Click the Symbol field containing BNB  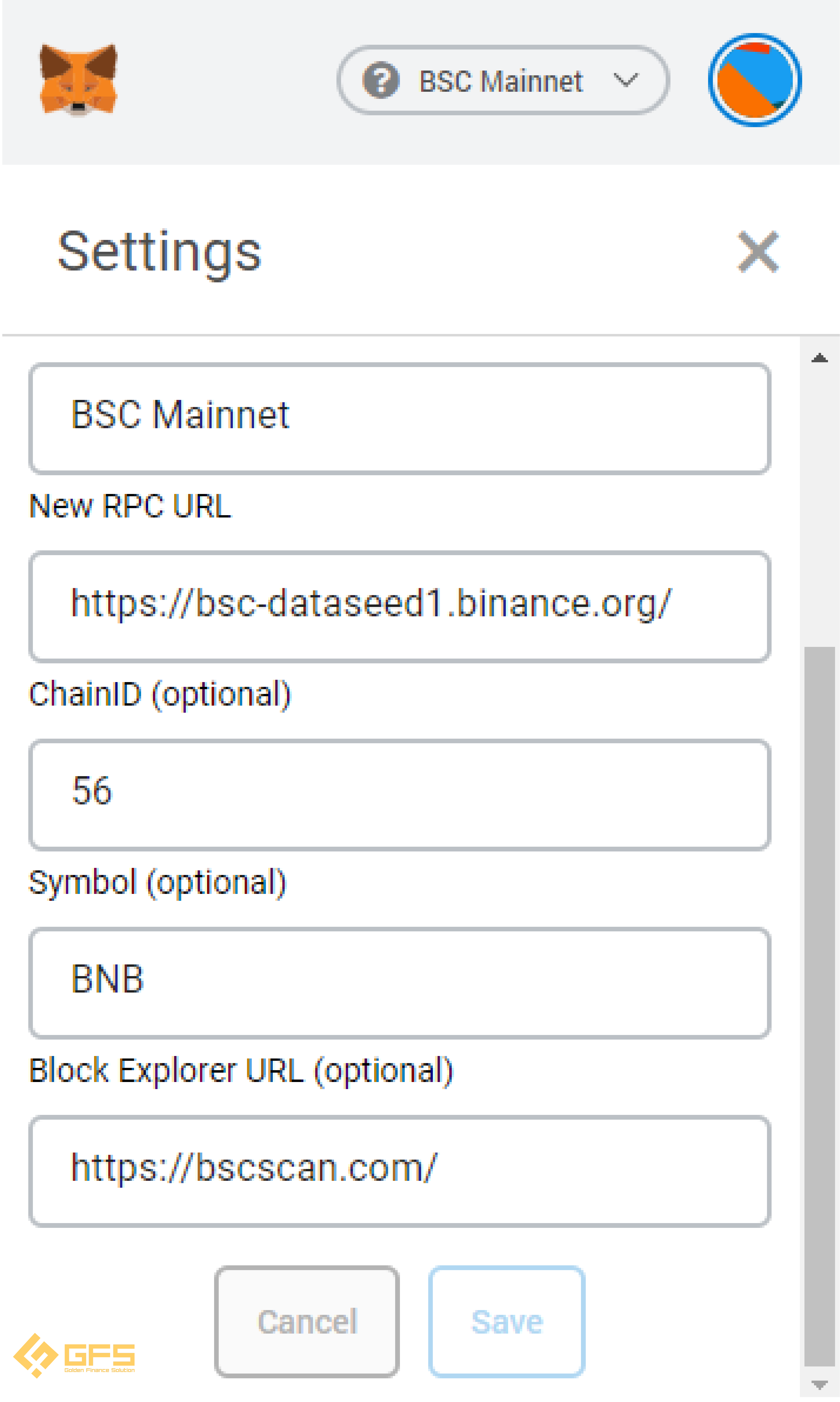400,983
